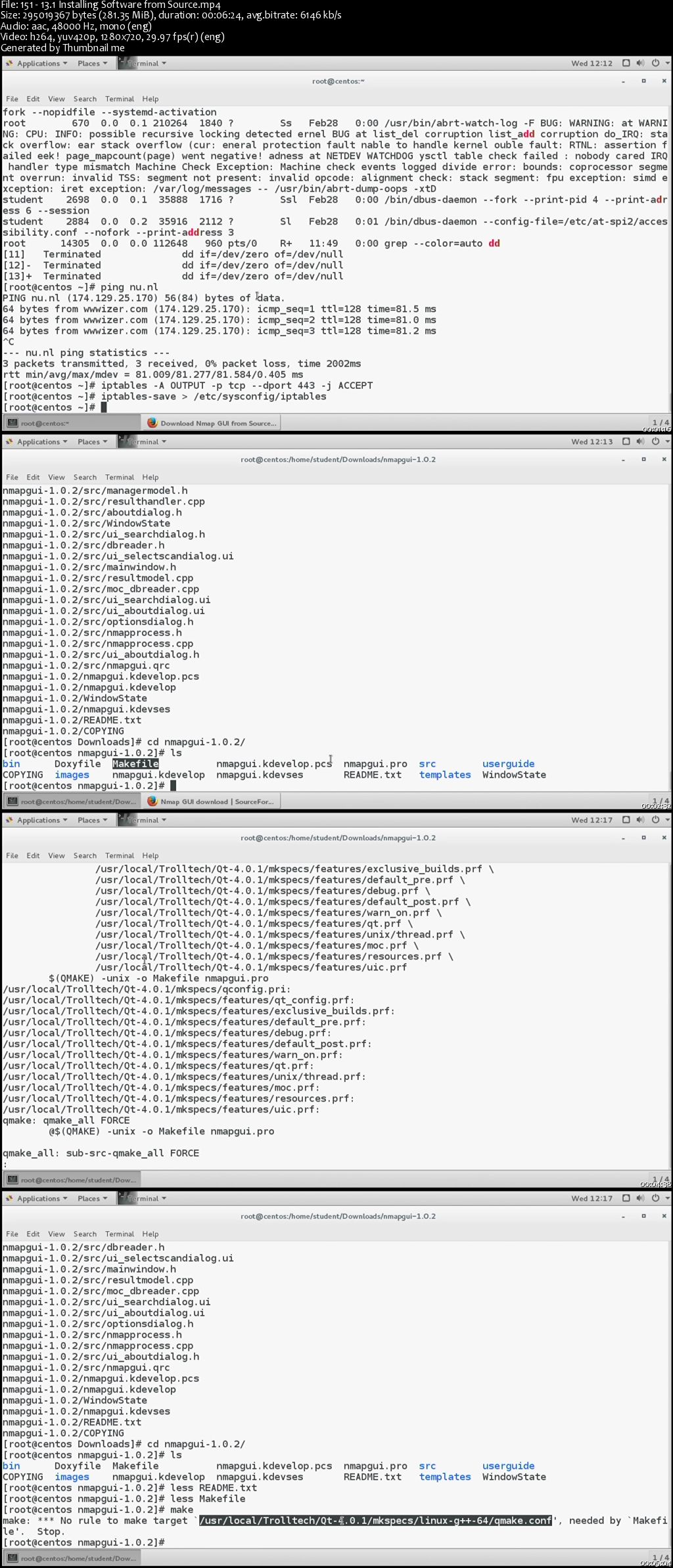
Task: Click '$(QMAKE) -unix -o Makefile nmapgui.pro' line
Action: click(x=158, y=979)
